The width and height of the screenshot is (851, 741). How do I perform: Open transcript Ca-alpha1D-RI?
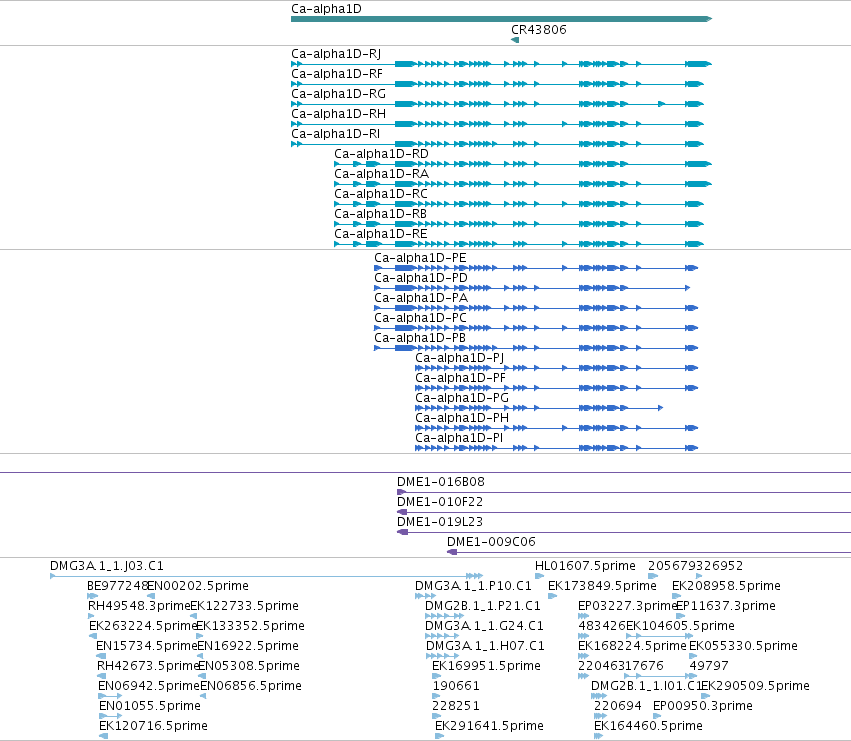click(x=497, y=144)
